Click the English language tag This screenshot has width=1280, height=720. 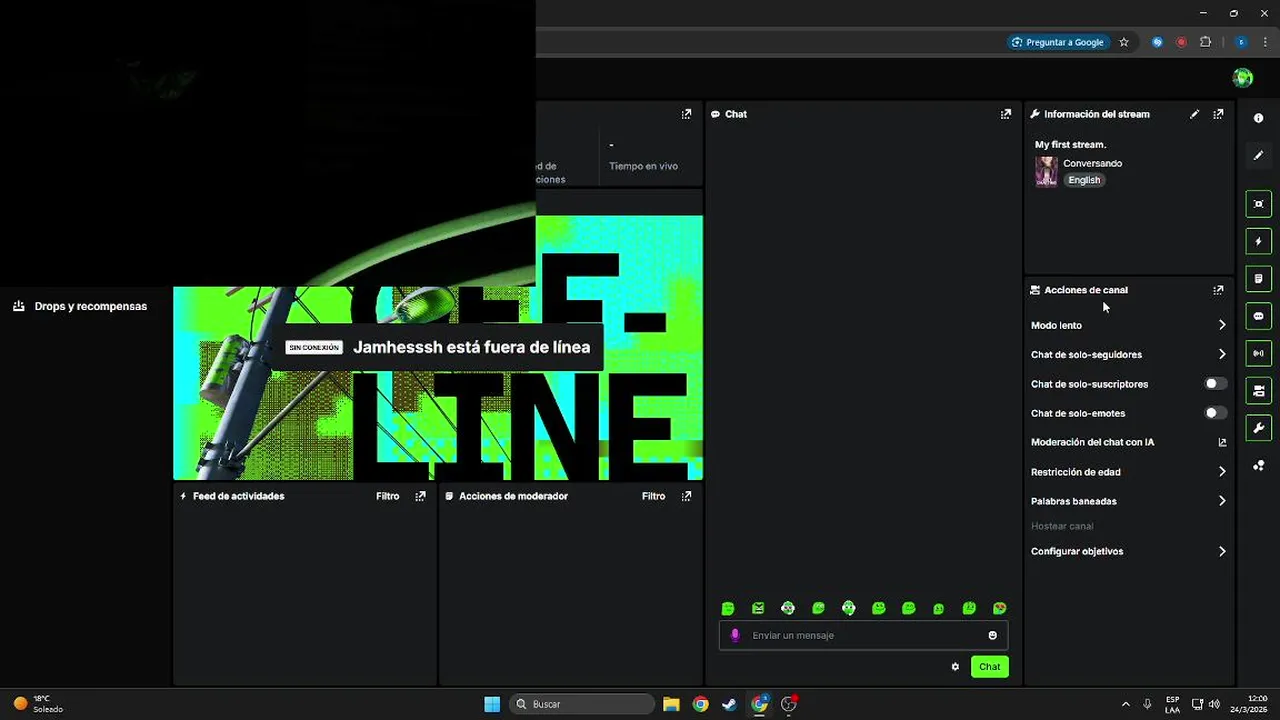point(1084,180)
